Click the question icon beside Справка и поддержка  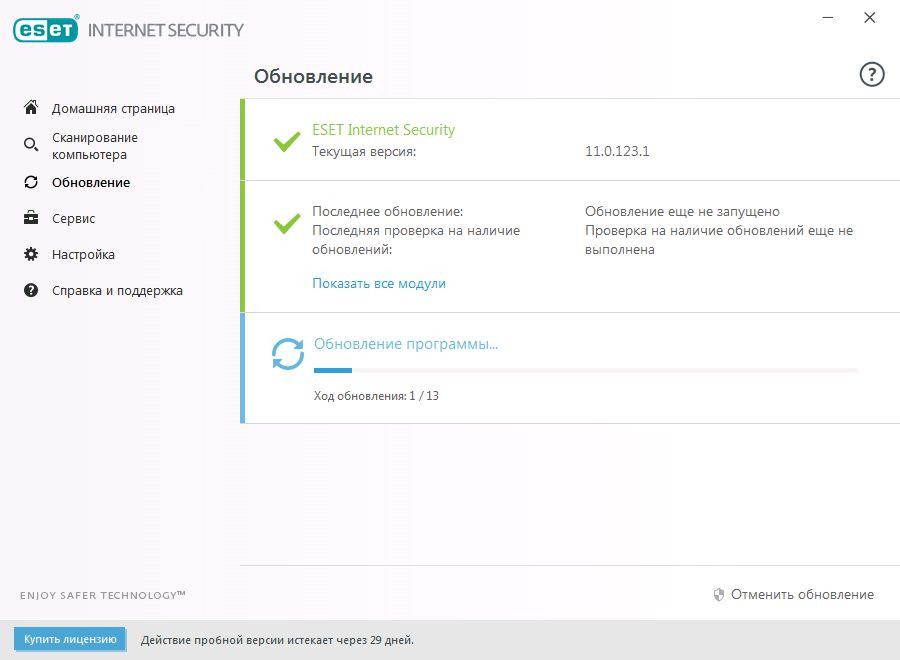31,290
